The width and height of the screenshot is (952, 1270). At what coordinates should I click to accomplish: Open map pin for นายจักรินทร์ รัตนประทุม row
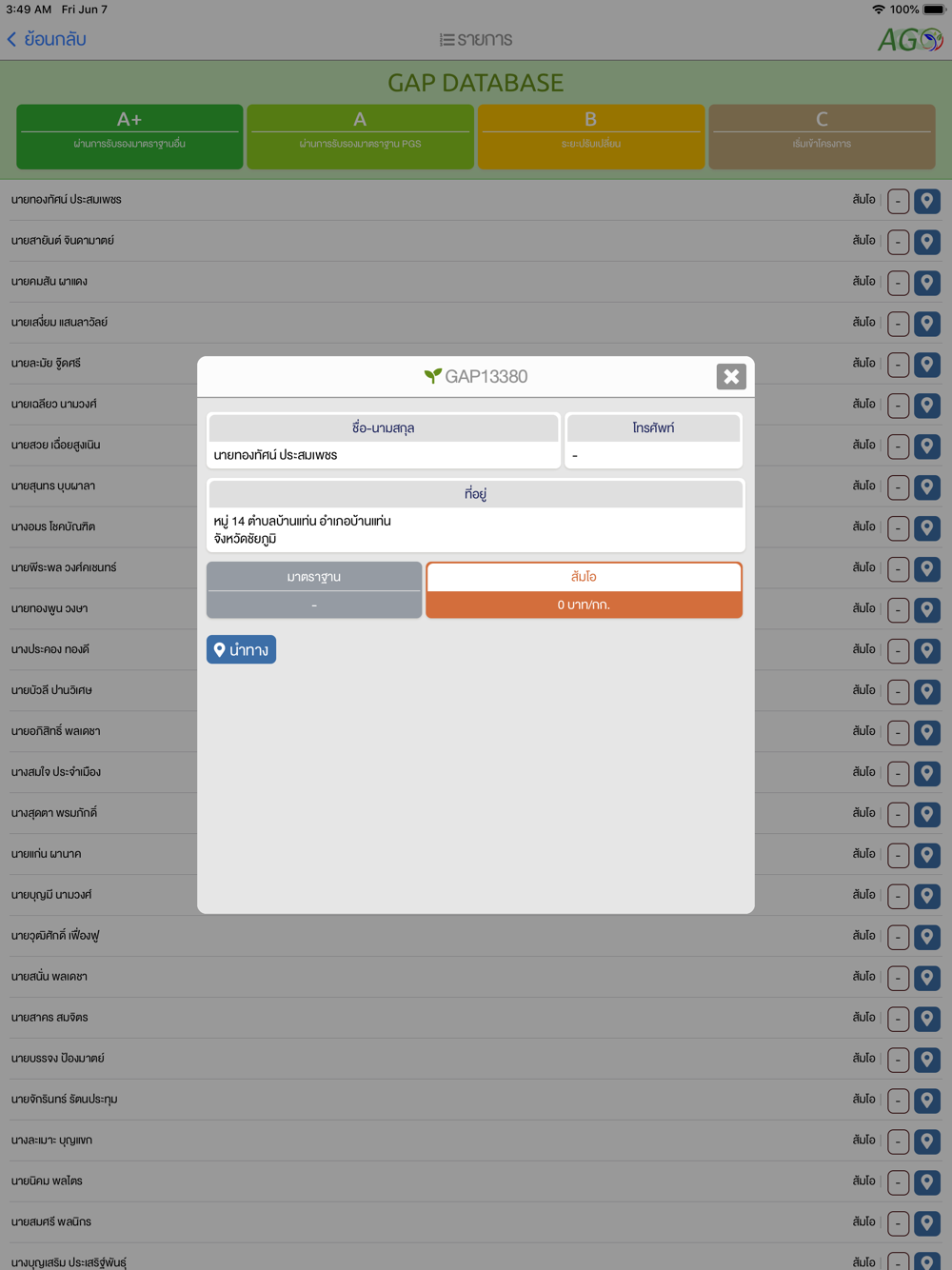(927, 1101)
